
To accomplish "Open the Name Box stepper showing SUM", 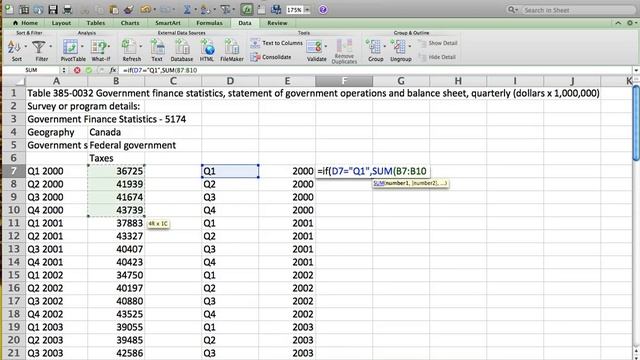I will point(64,70).
